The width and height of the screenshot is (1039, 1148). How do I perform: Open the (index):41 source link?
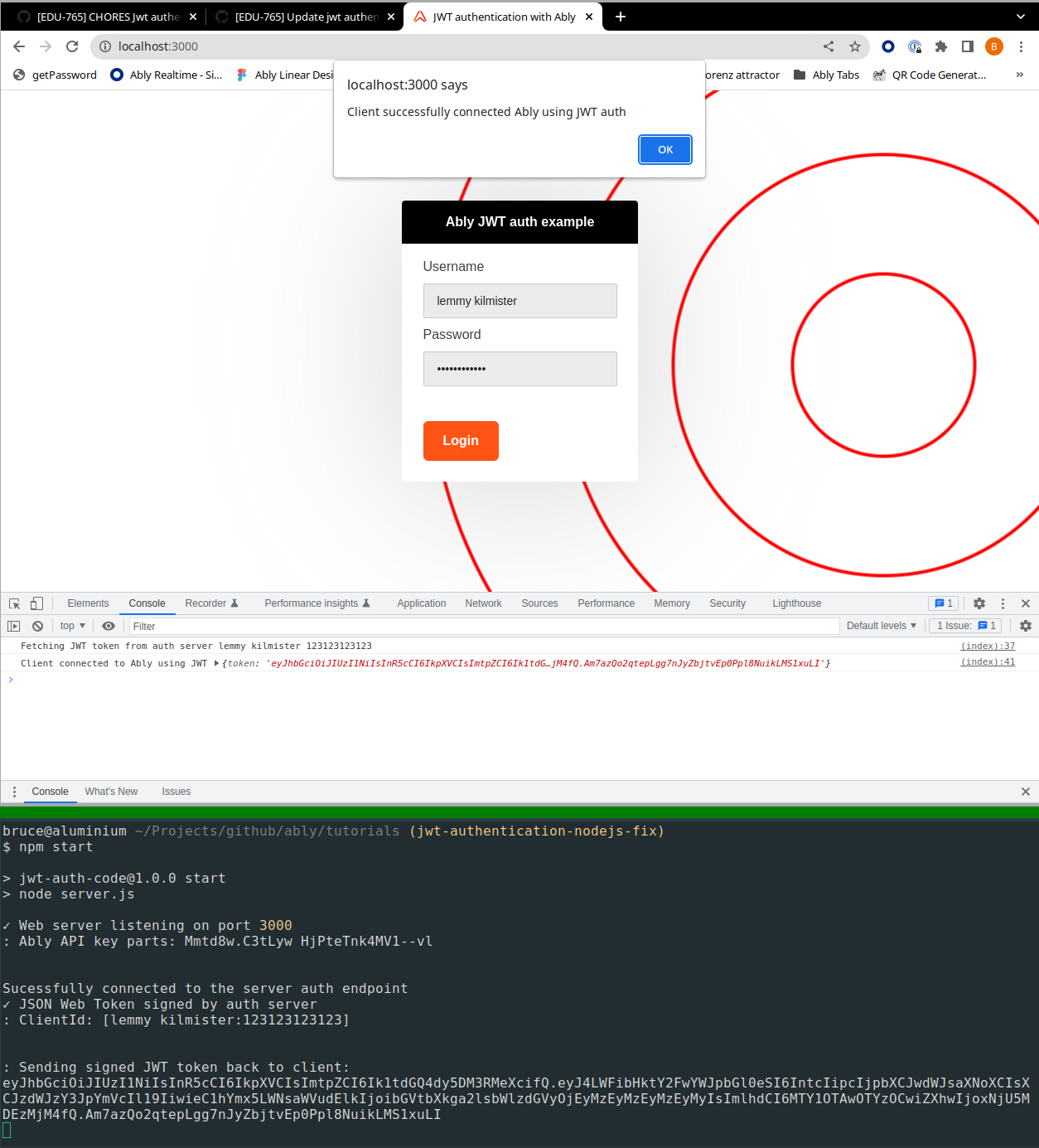point(988,661)
